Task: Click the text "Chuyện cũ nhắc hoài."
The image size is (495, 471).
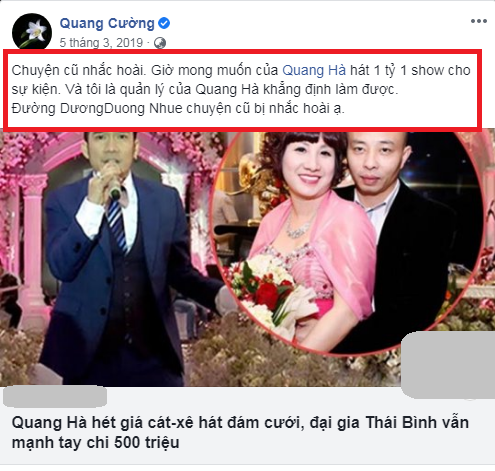Action: click(x=79, y=70)
